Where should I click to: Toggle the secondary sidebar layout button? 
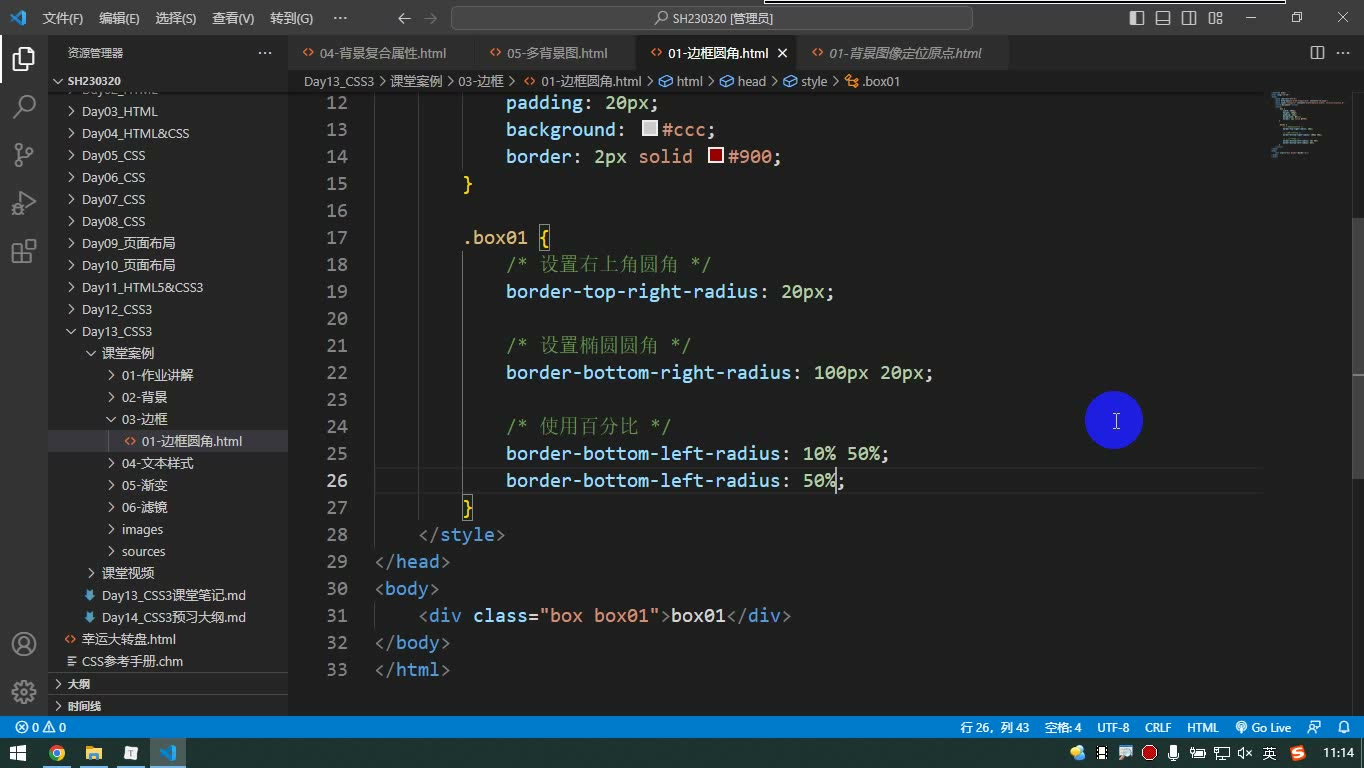(1189, 18)
